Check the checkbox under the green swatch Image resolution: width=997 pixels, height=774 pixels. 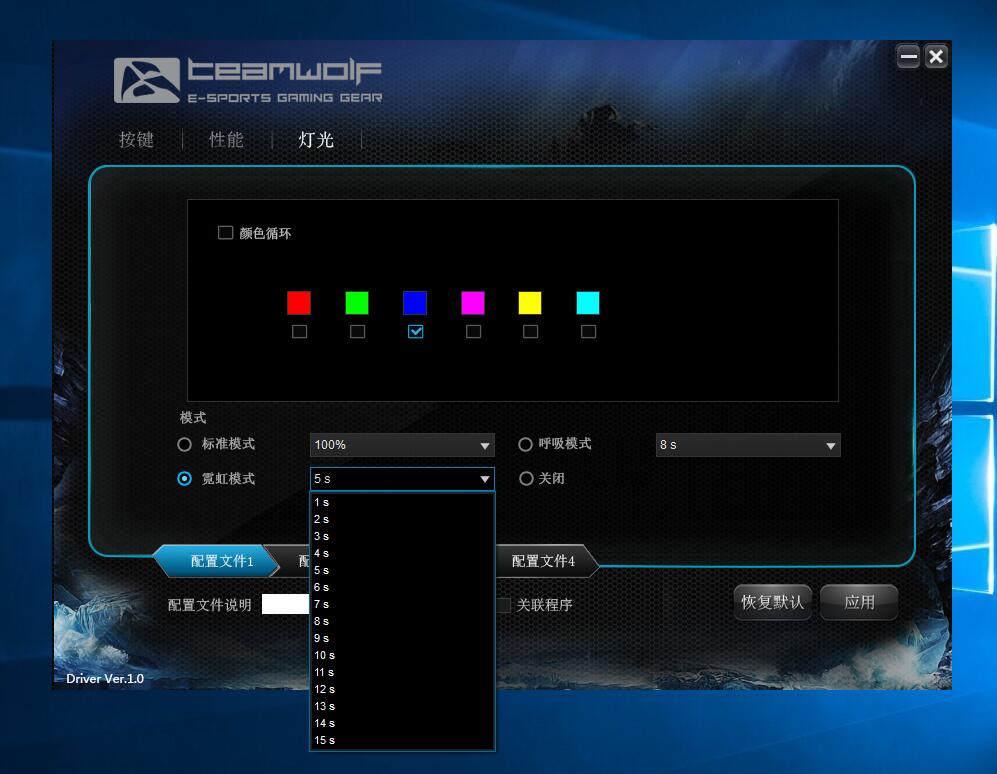pyautogui.click(x=357, y=331)
